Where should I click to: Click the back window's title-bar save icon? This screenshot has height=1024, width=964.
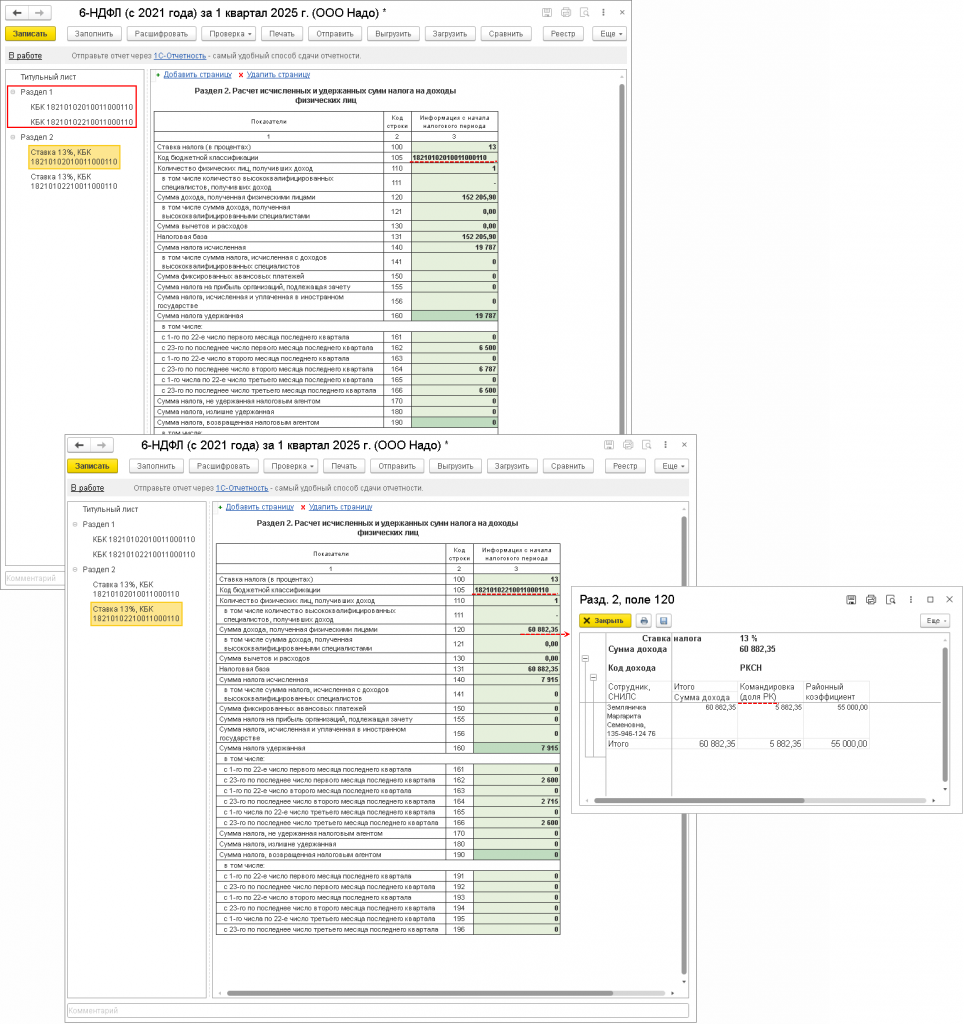547,12
